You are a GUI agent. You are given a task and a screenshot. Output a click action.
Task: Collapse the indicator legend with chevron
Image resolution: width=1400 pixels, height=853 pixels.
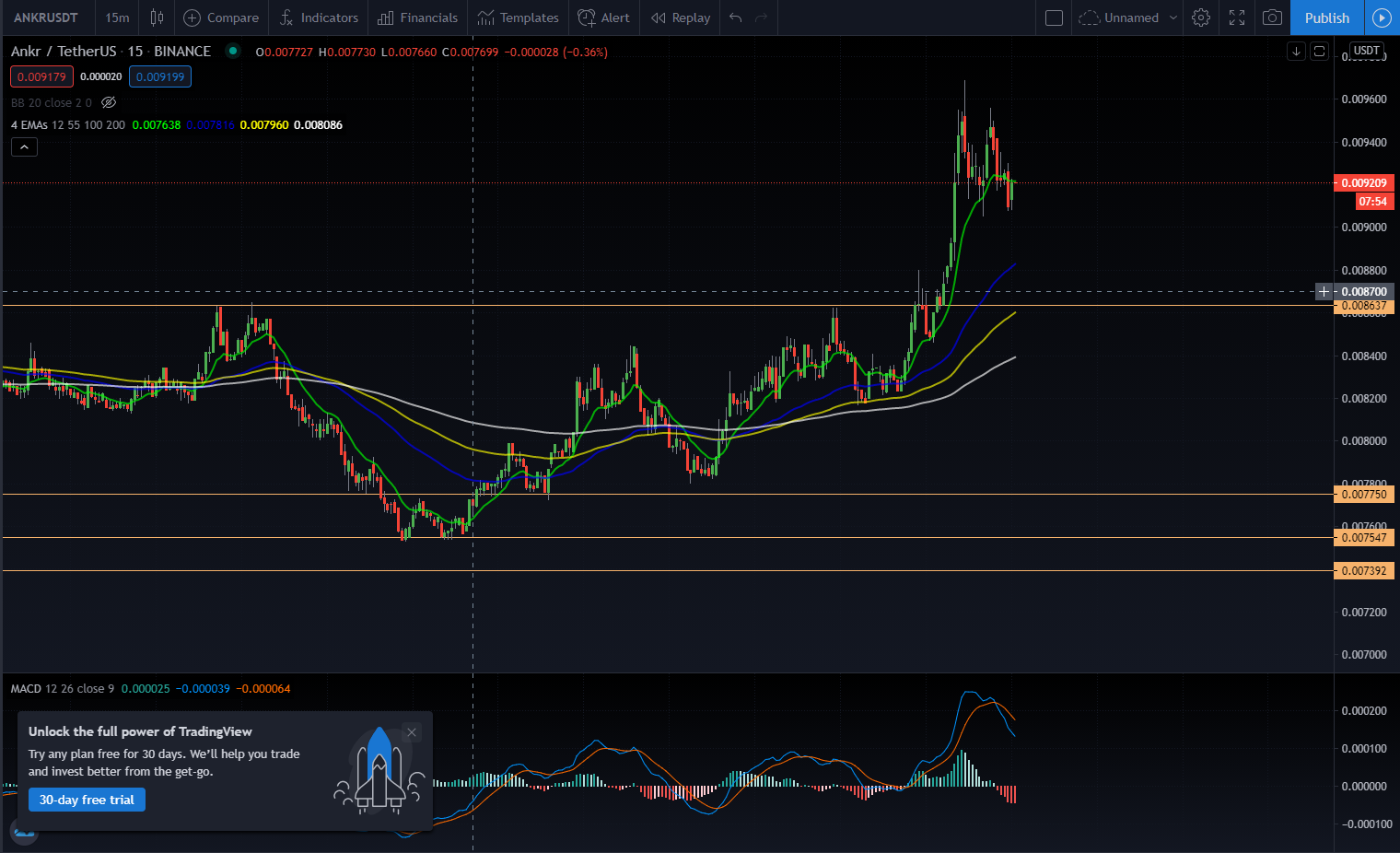[x=24, y=146]
